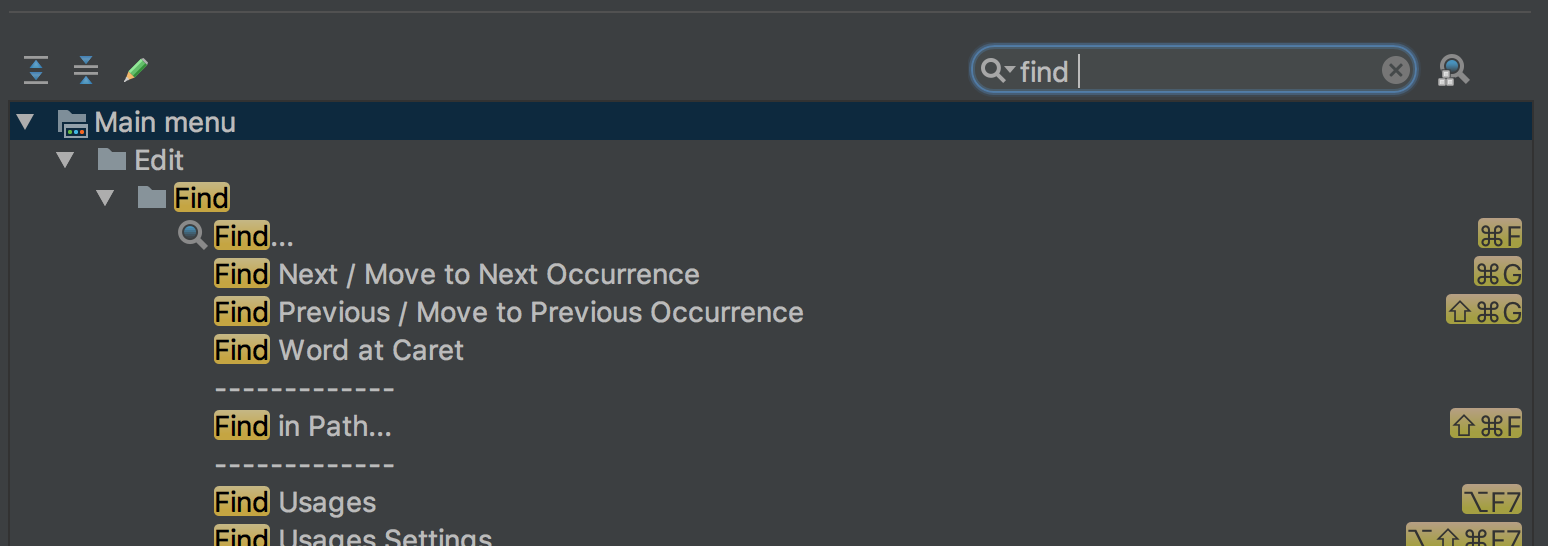1548x546 pixels.
Task: Select Find Word at Caret action
Action: 340,350
